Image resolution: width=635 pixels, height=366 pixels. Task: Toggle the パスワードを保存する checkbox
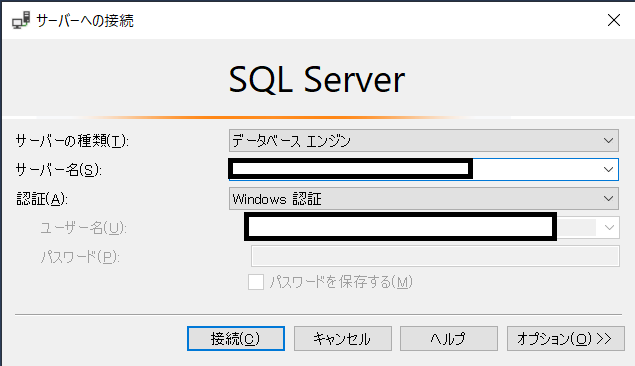click(256, 282)
